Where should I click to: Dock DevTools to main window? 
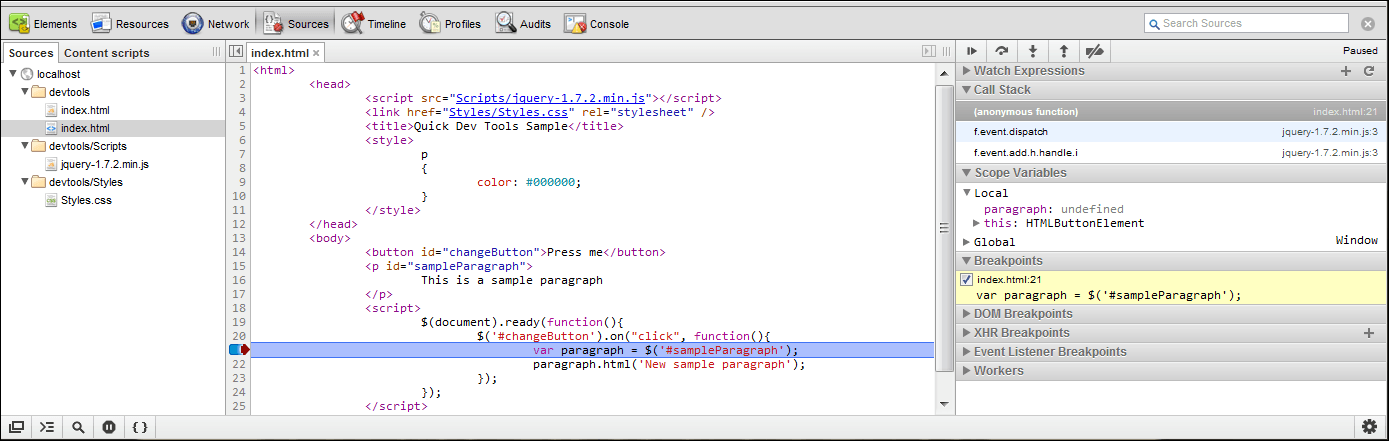17,427
